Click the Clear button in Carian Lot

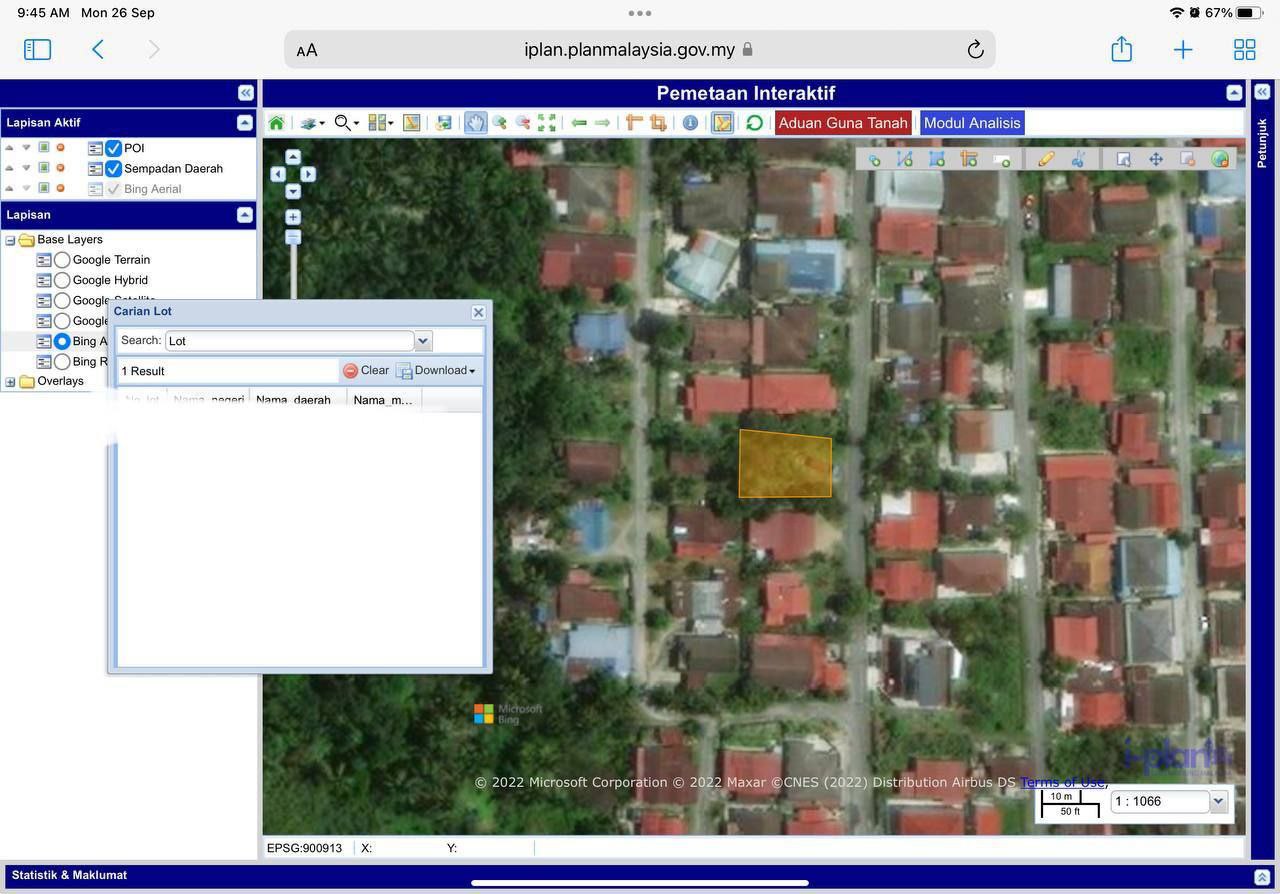pos(366,371)
